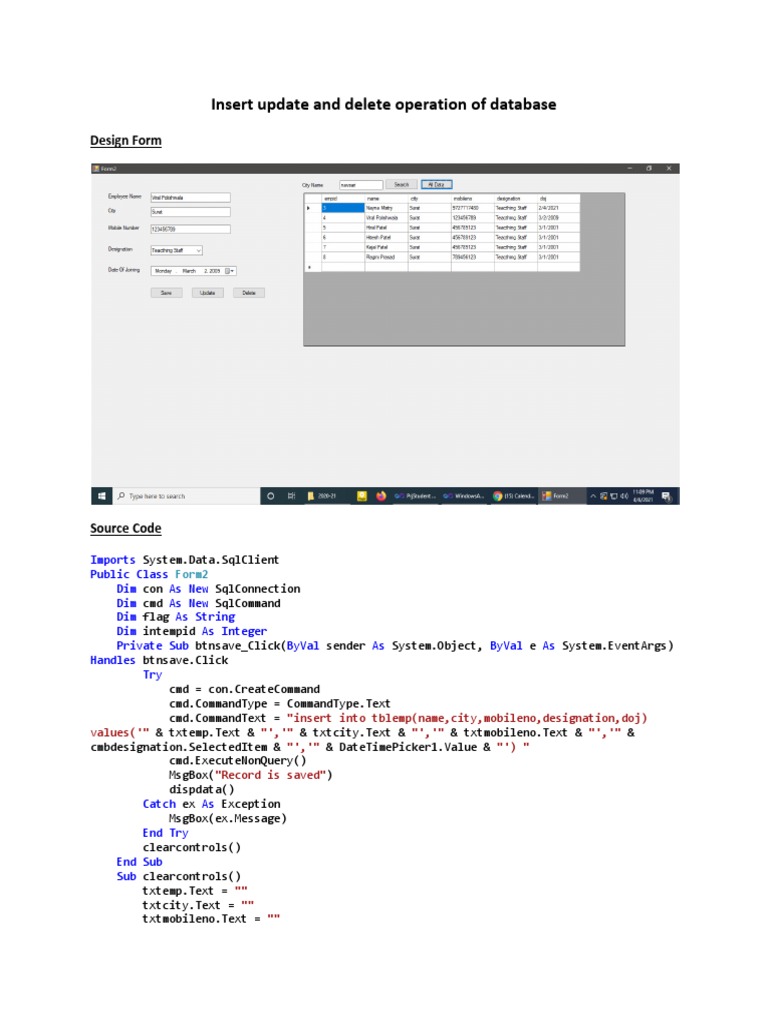Screen dimensions: 768x1024
Task: Click the calendar icon in date picker
Action: pos(227,271)
